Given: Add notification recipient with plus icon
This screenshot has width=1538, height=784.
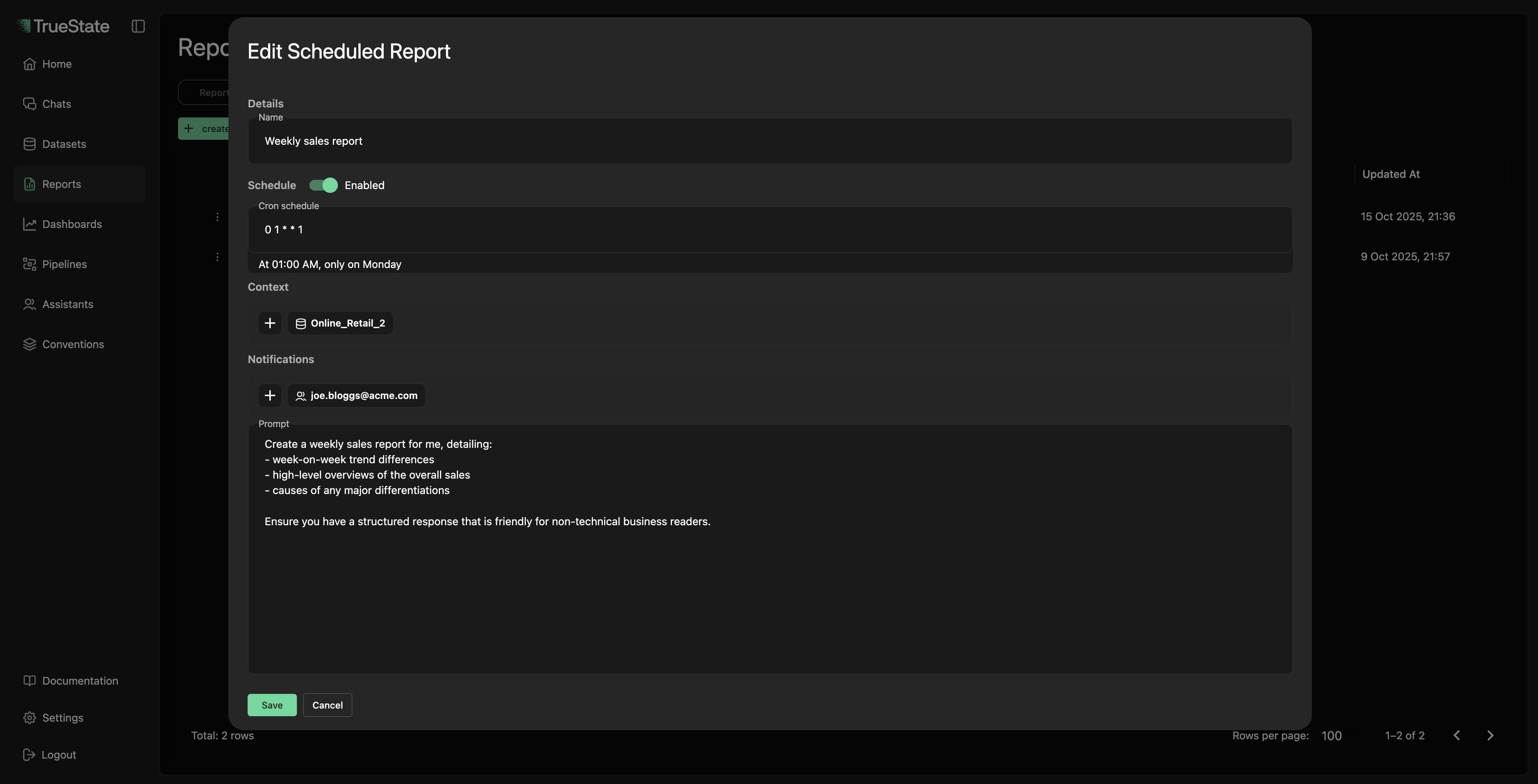Looking at the screenshot, I should tap(270, 395).
